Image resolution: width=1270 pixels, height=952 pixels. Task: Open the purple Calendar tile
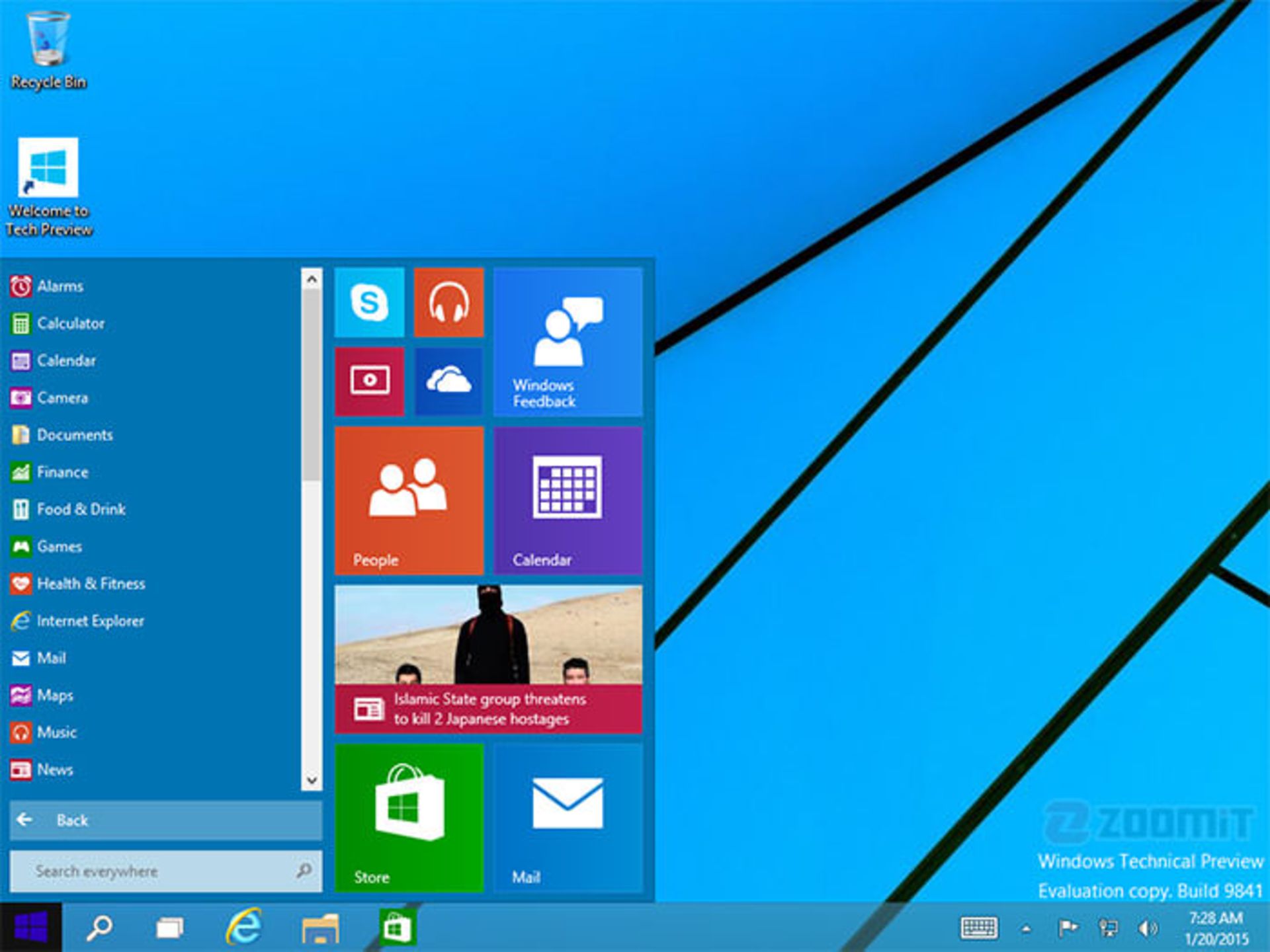[568, 500]
